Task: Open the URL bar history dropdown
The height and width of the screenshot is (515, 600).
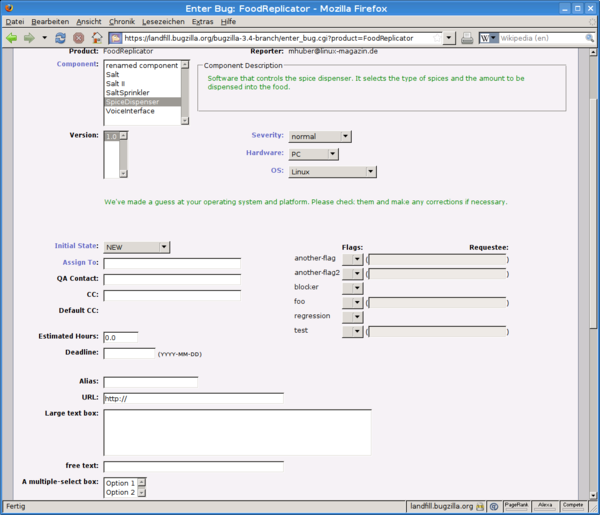Action: 449,38
